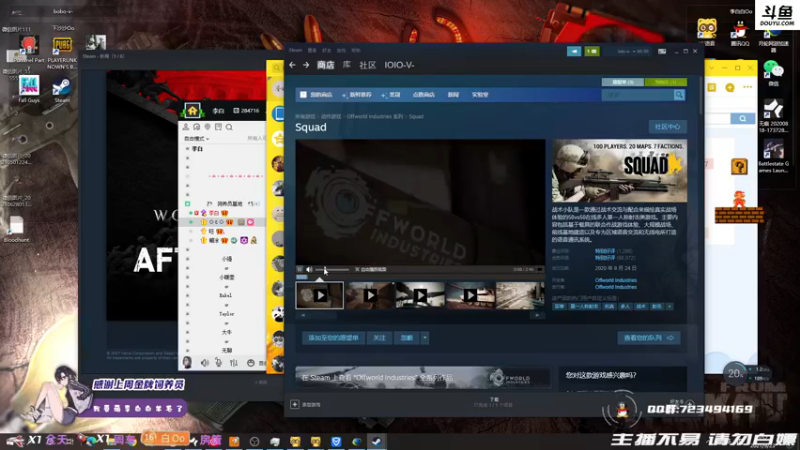This screenshot has width=800, height=450.
Task: Open 实验室 labs menu item
Action: click(x=480, y=95)
